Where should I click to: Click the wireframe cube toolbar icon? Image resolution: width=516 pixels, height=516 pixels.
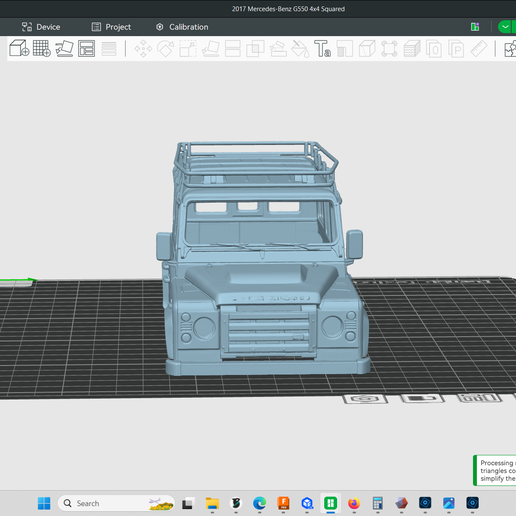[x=367, y=49]
